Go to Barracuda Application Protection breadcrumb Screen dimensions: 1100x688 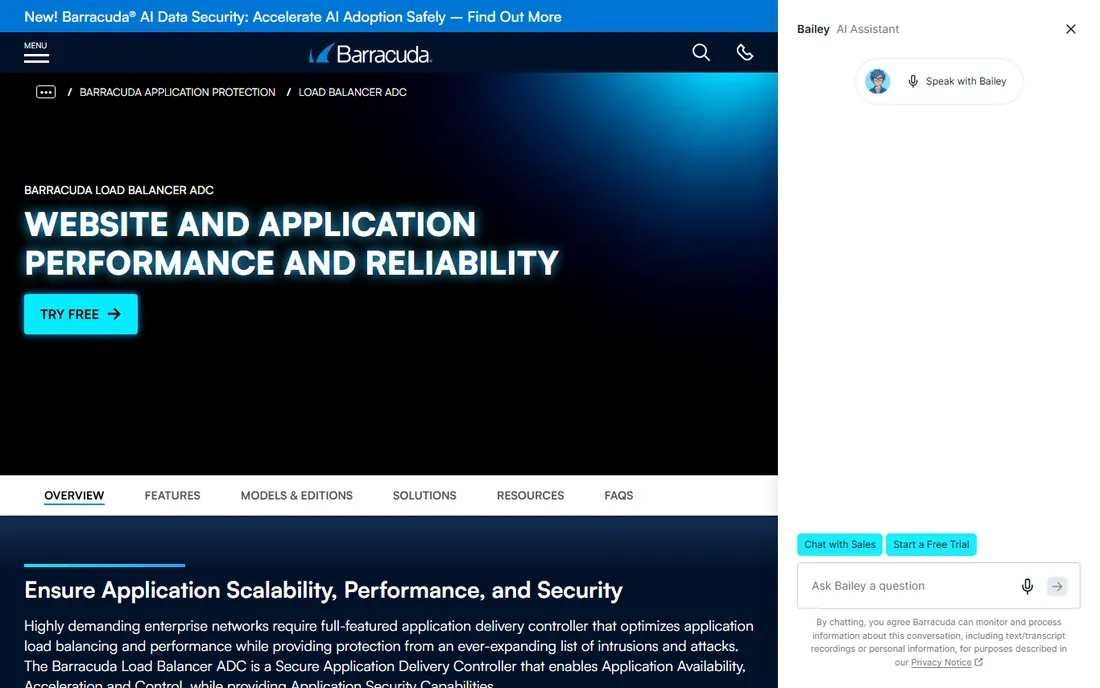coord(177,92)
